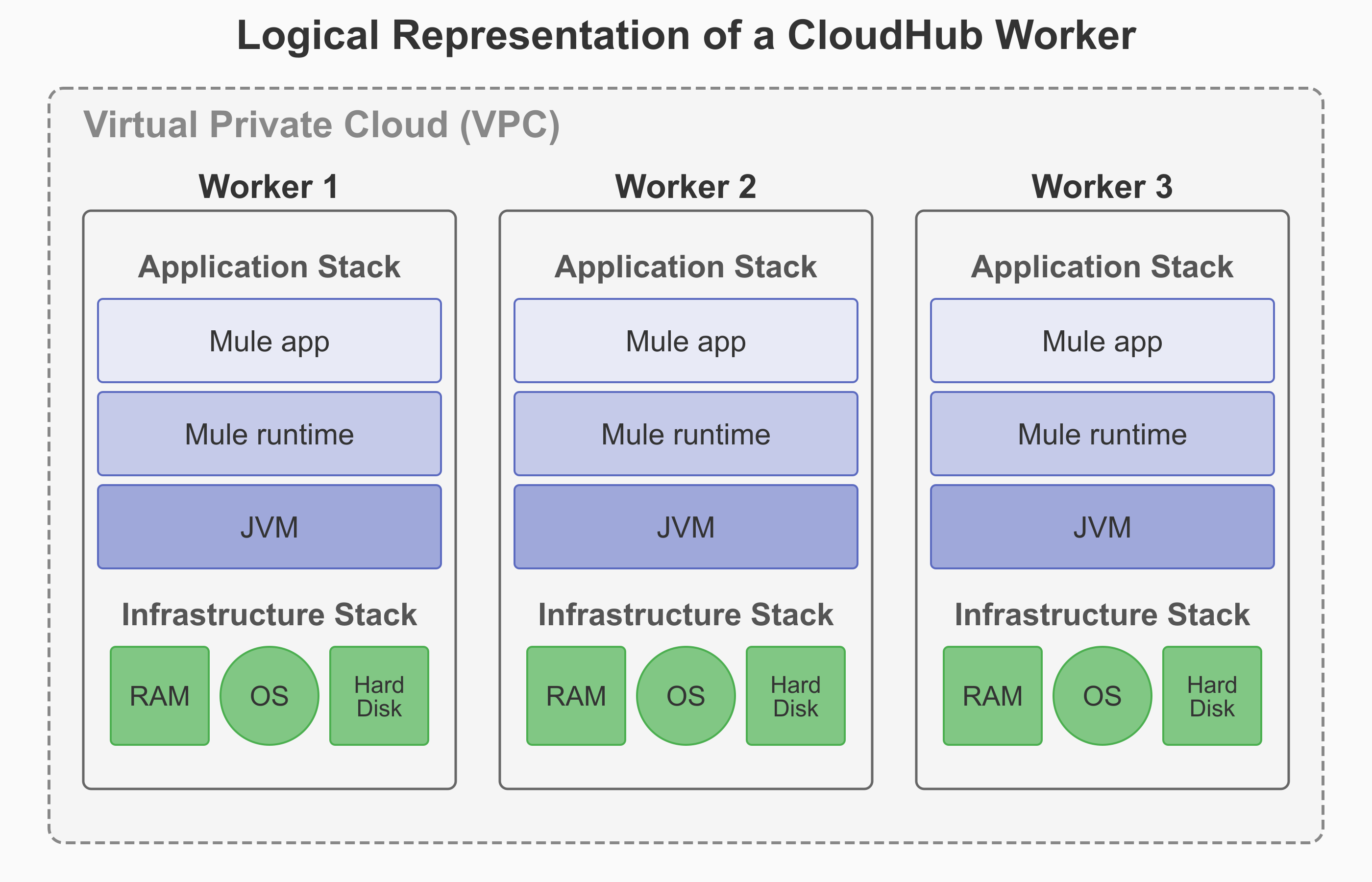Select the RAM block in Worker 1
The image size is (1372, 882).
coord(159,695)
